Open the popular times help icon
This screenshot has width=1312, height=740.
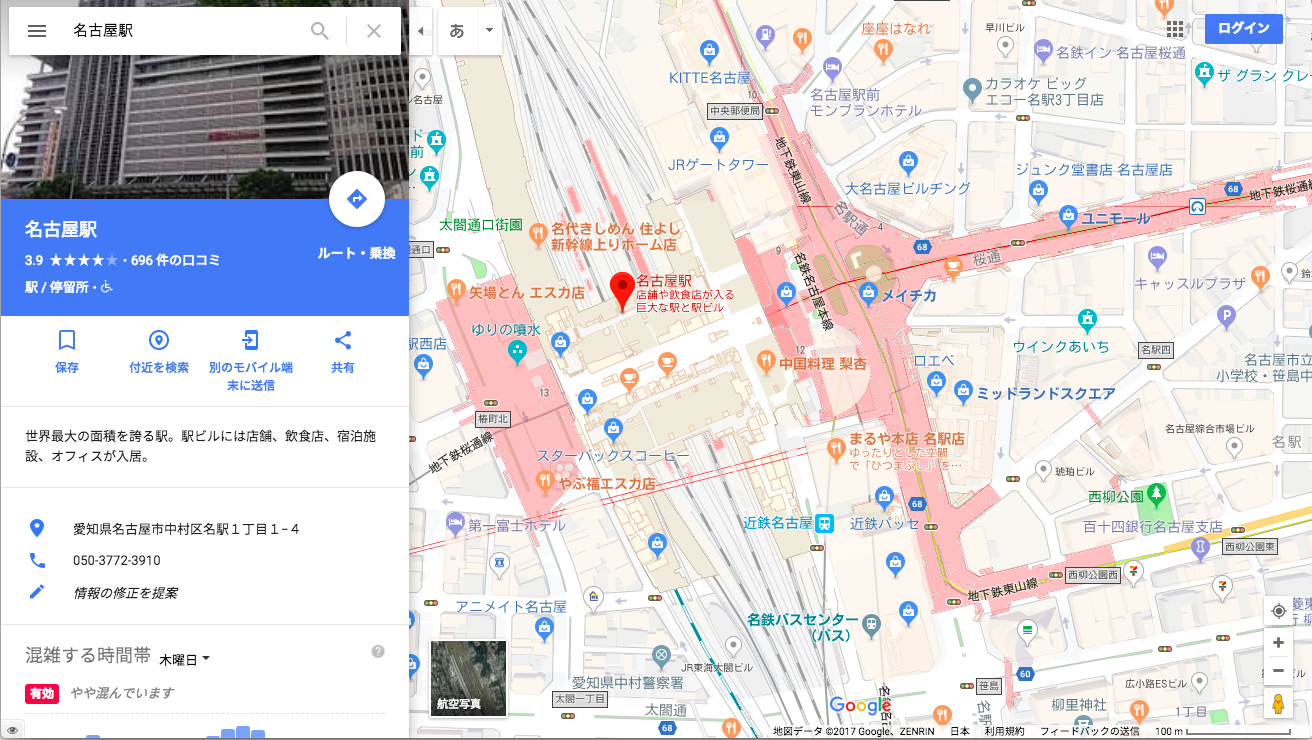pyautogui.click(x=378, y=652)
